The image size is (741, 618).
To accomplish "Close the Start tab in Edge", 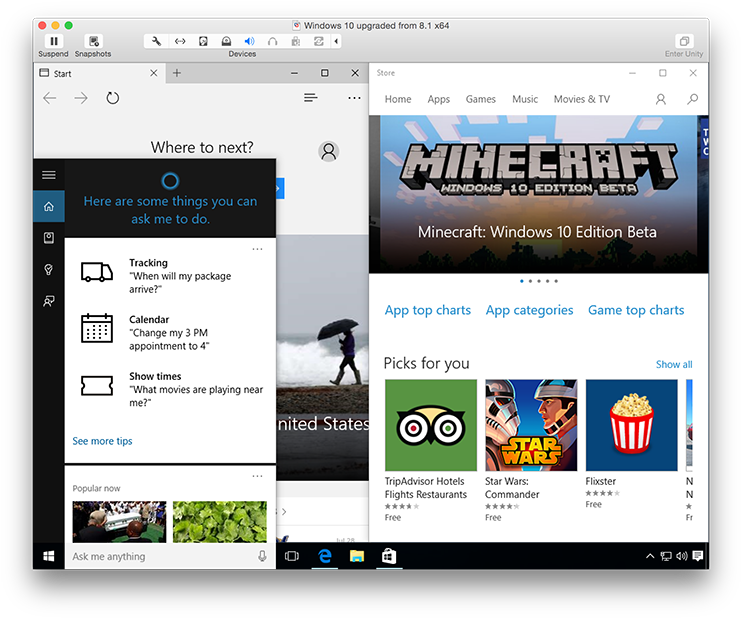I will pyautogui.click(x=154, y=73).
